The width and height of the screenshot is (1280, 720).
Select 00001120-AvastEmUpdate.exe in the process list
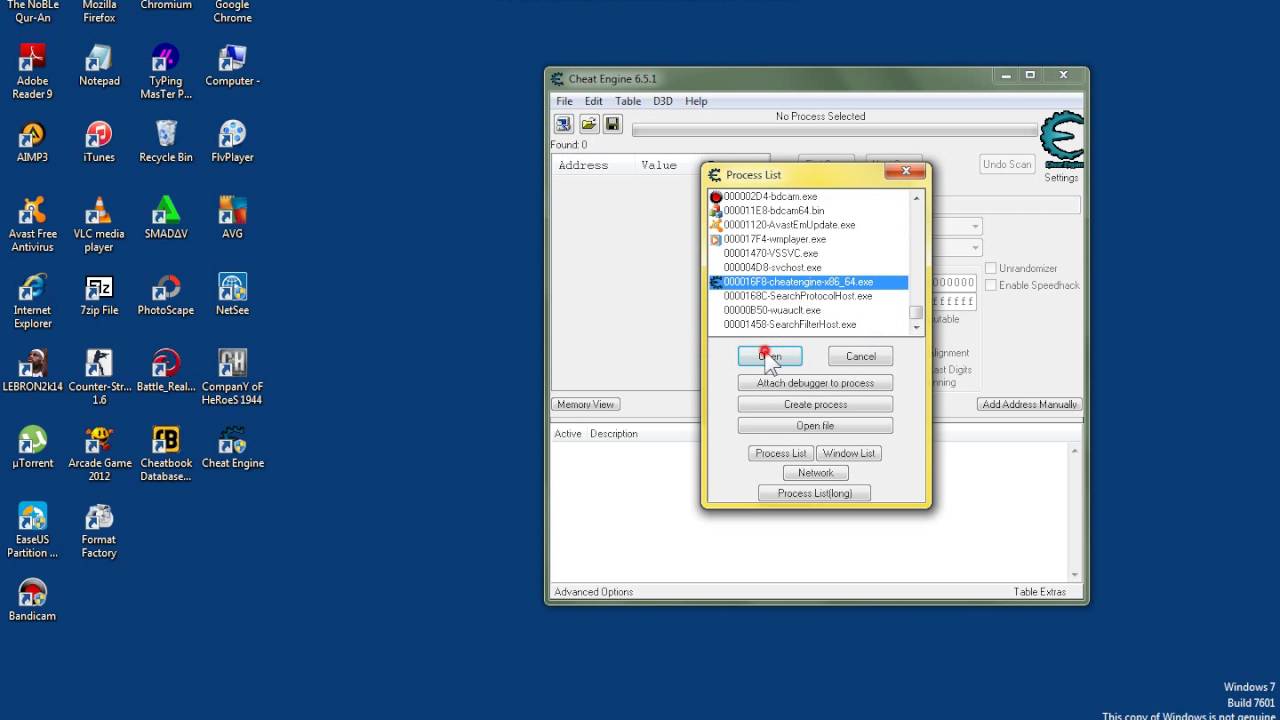coord(808,225)
